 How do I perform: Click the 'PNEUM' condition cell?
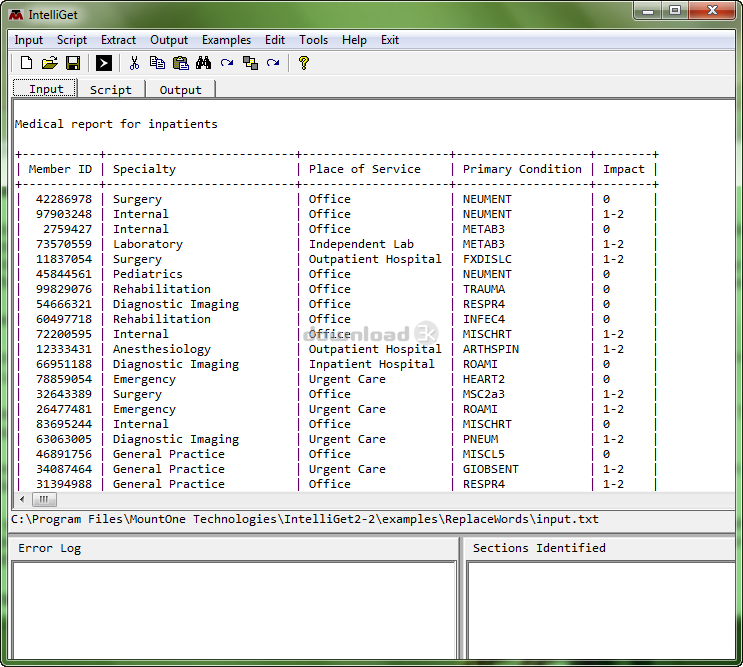(480, 439)
